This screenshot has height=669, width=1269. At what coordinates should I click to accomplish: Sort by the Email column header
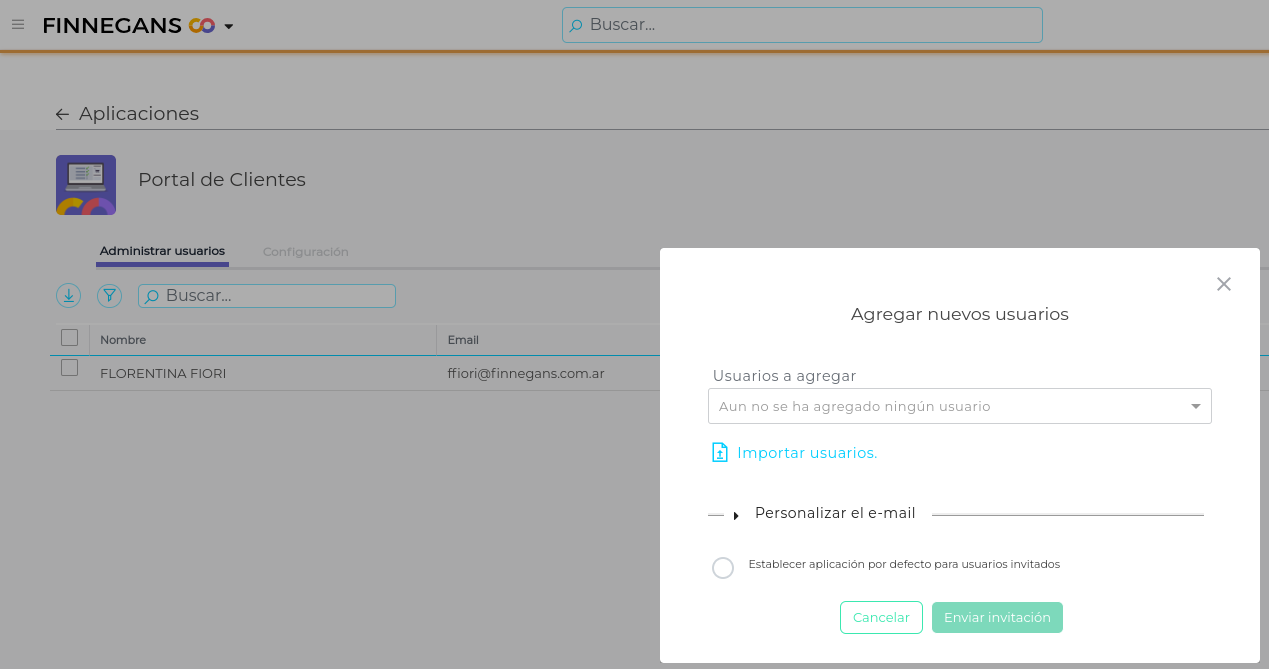pyautogui.click(x=463, y=340)
